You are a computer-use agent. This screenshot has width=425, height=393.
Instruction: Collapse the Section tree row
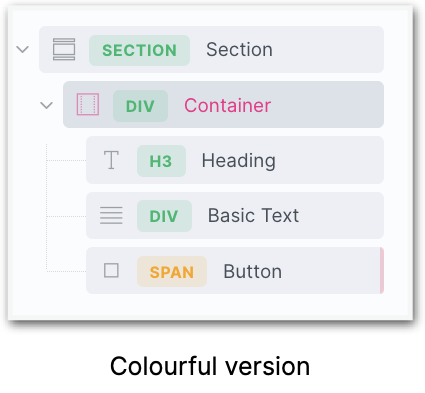23,50
